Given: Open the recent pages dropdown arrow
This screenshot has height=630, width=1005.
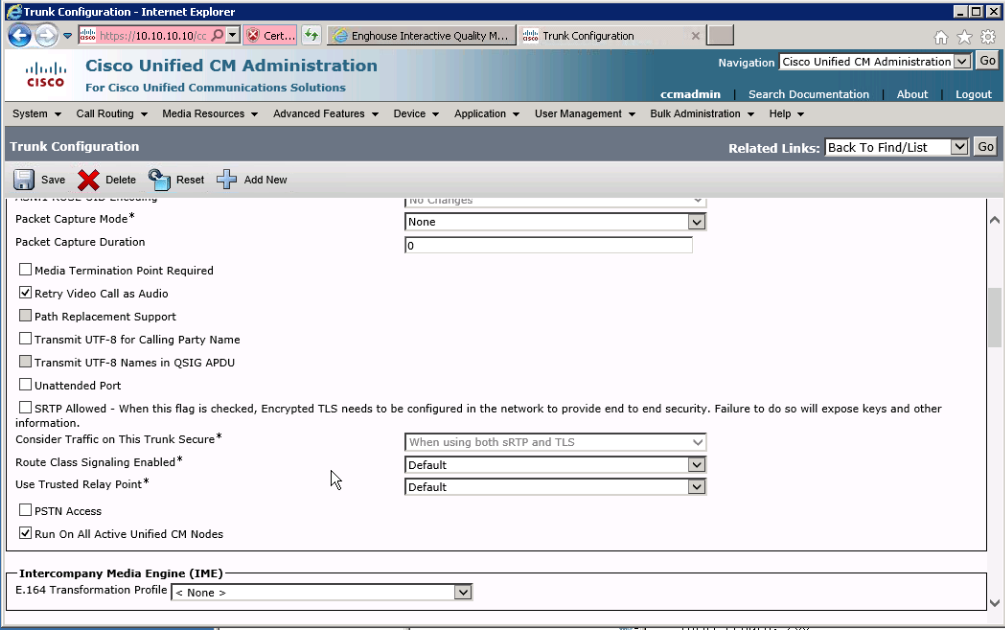Looking at the screenshot, I should (67, 36).
